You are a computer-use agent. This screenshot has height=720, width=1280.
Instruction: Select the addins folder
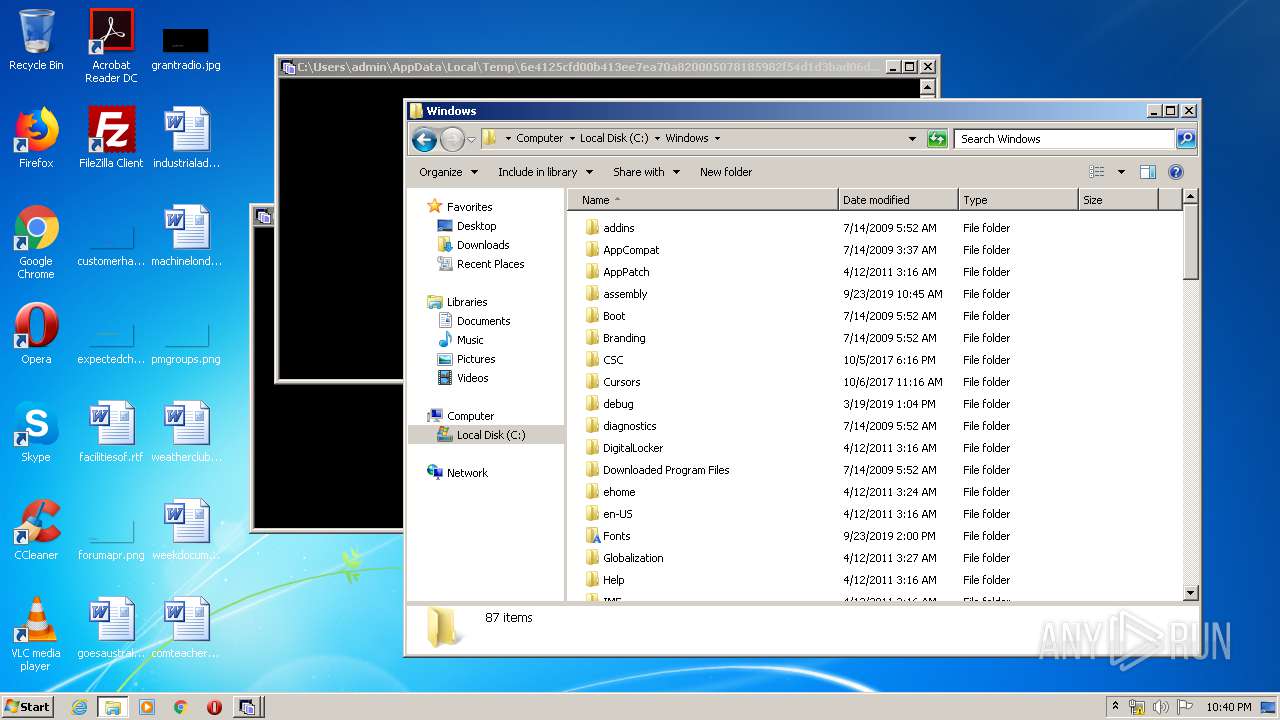click(x=618, y=228)
